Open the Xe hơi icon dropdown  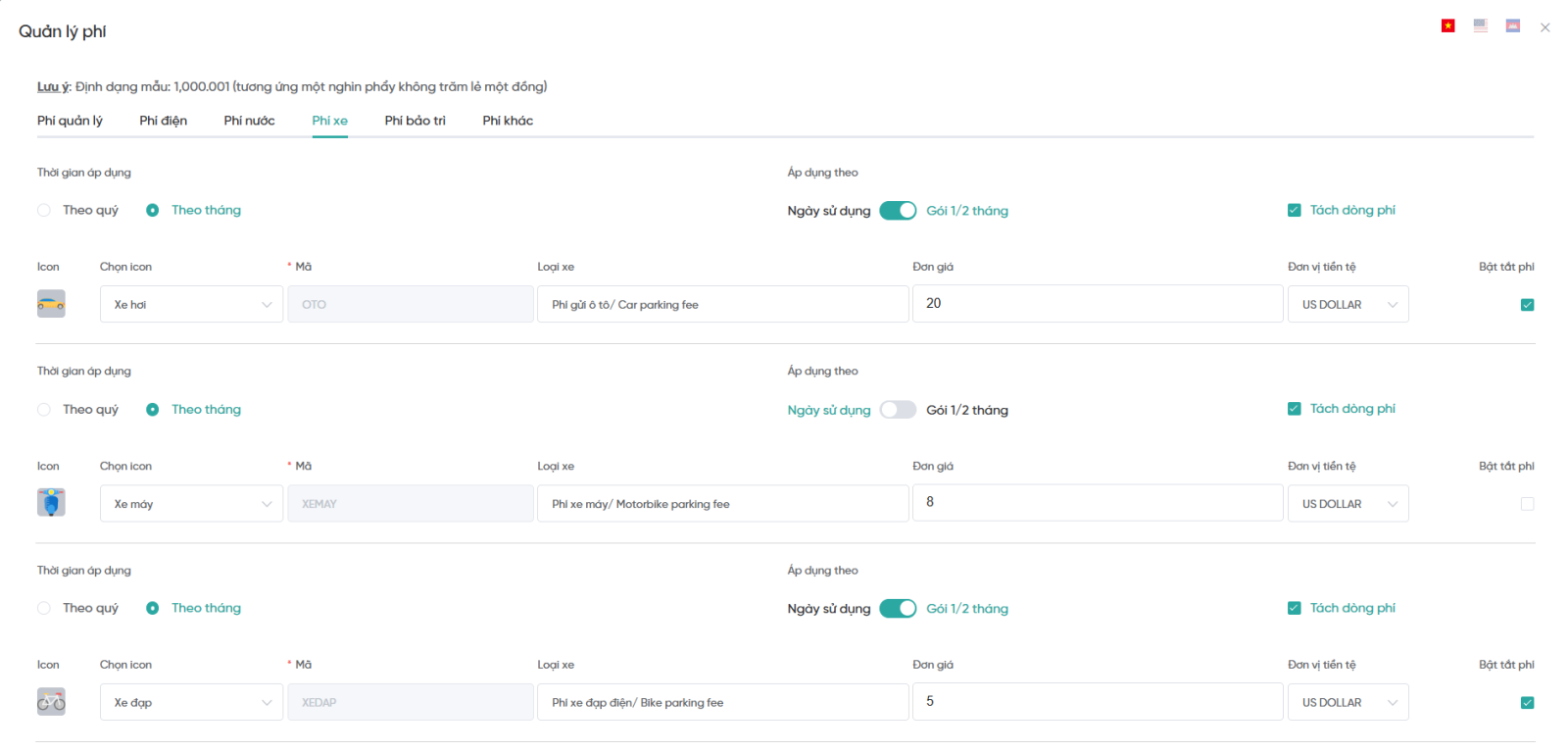pyautogui.click(x=191, y=305)
